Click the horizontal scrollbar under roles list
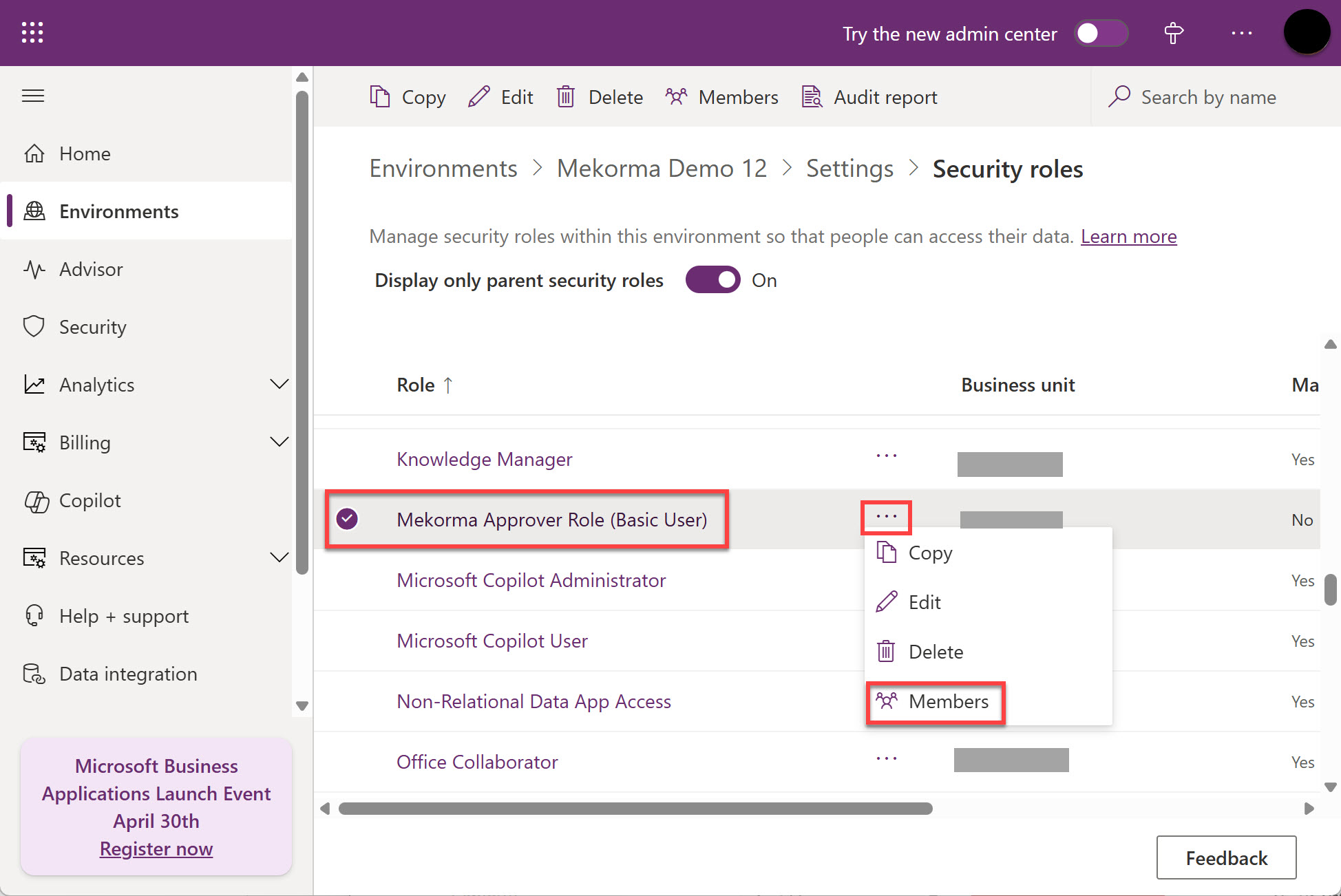The width and height of the screenshot is (1341, 896). [x=635, y=809]
